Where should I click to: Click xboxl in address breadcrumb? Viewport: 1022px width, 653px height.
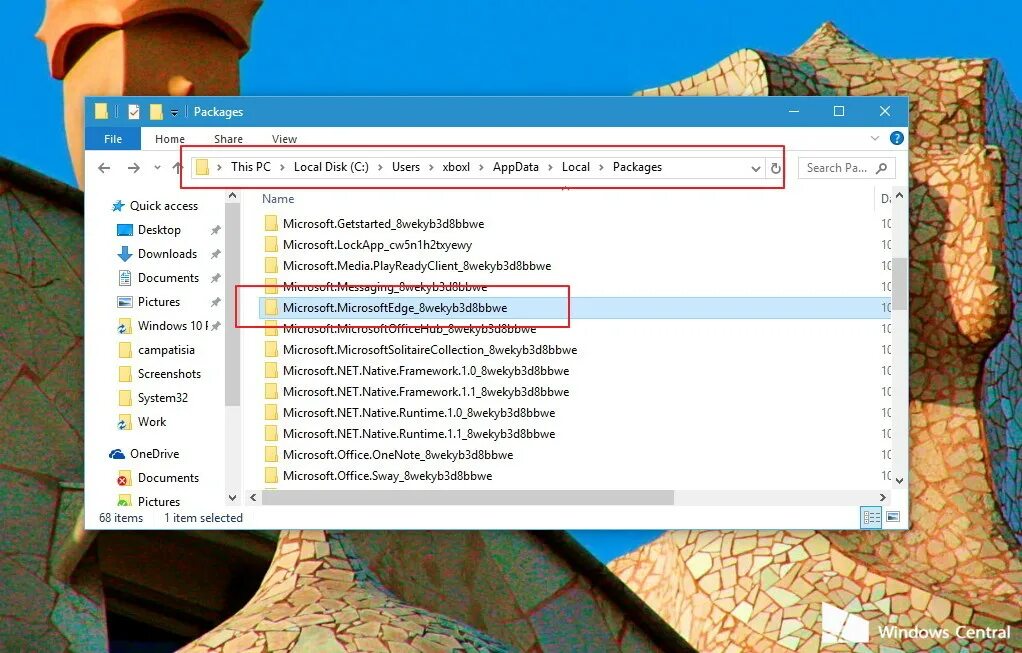pos(456,167)
